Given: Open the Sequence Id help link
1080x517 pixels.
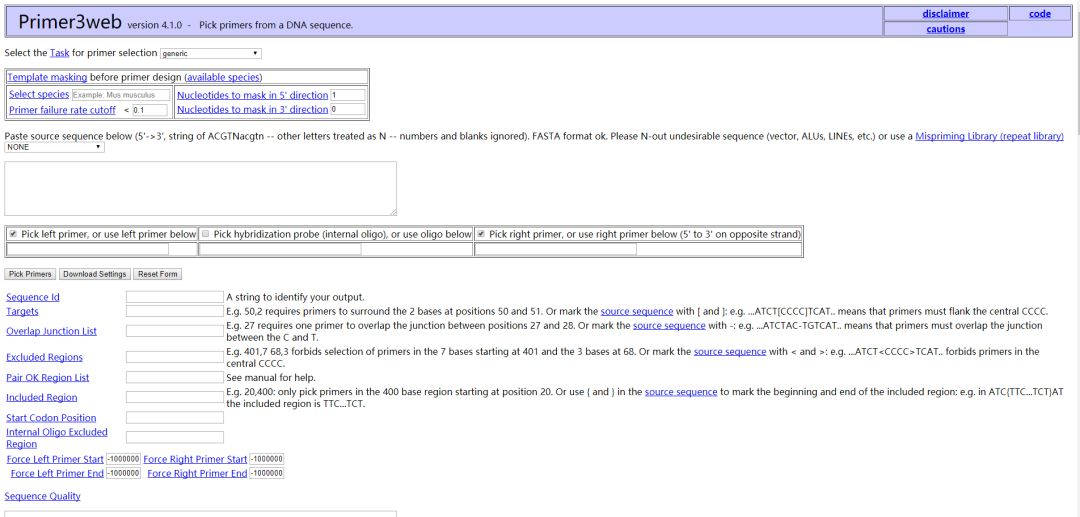Looking at the screenshot, I should click(32, 297).
